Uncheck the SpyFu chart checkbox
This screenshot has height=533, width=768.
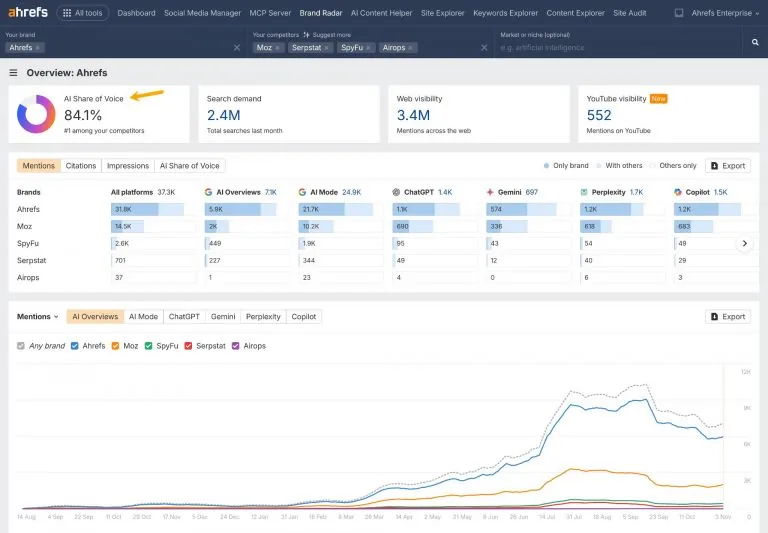point(148,346)
